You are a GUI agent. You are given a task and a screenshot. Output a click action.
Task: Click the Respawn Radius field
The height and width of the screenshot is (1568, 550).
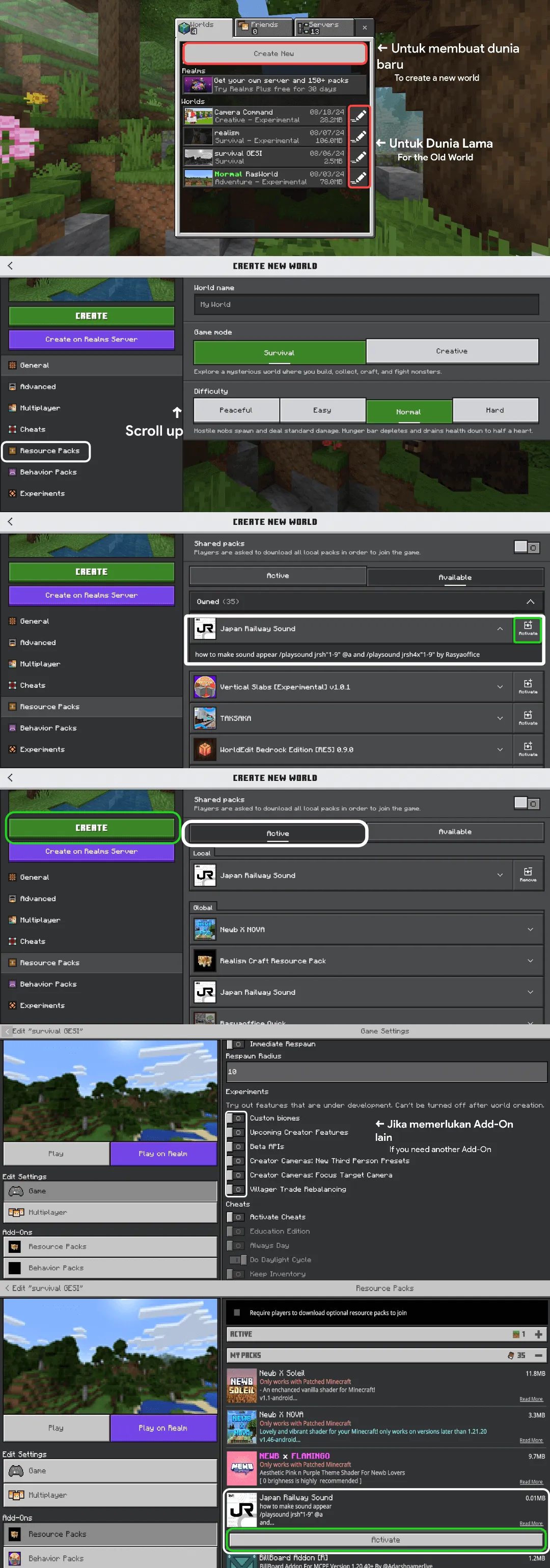click(386, 1072)
